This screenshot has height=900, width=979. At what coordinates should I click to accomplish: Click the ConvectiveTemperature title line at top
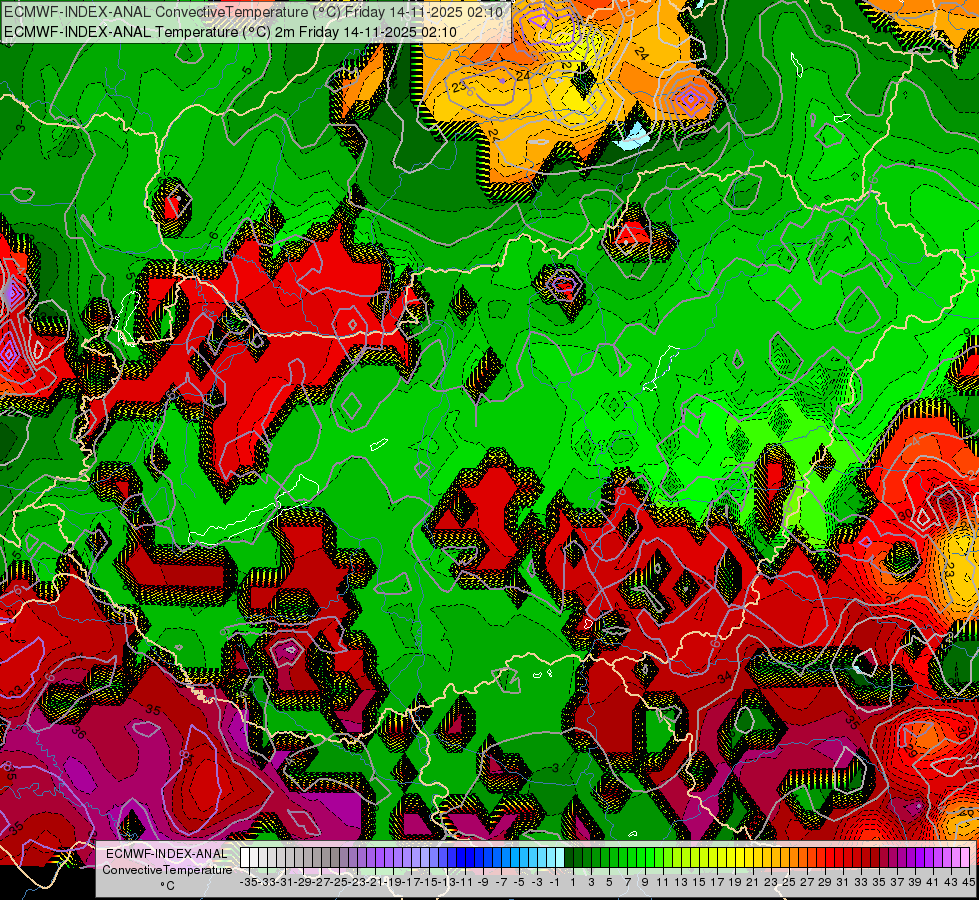pos(254,12)
